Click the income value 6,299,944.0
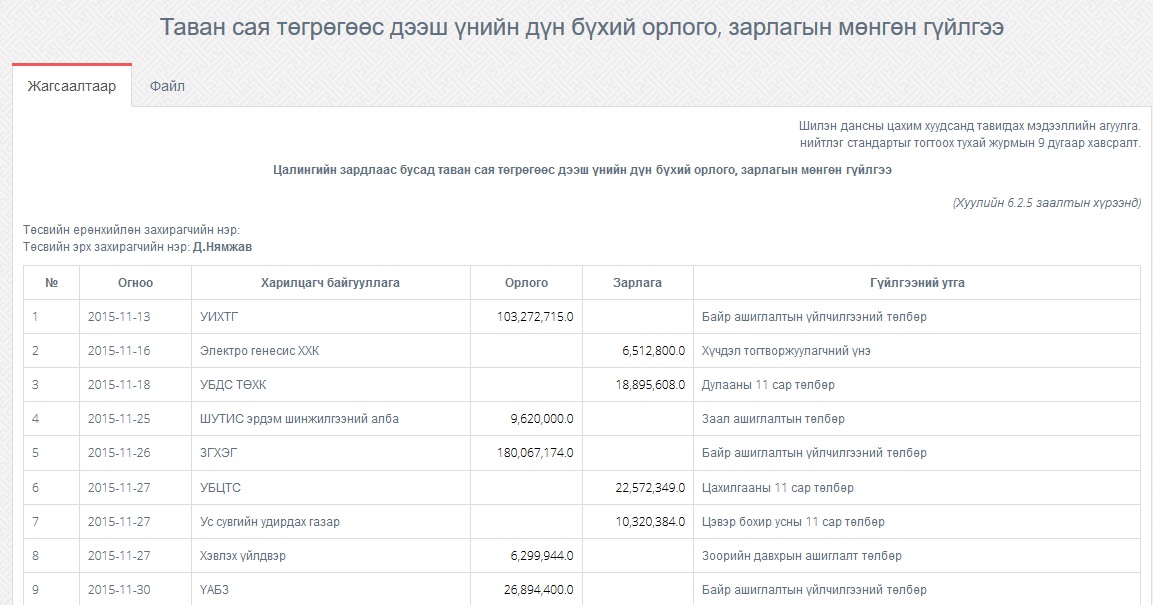 click(542, 556)
